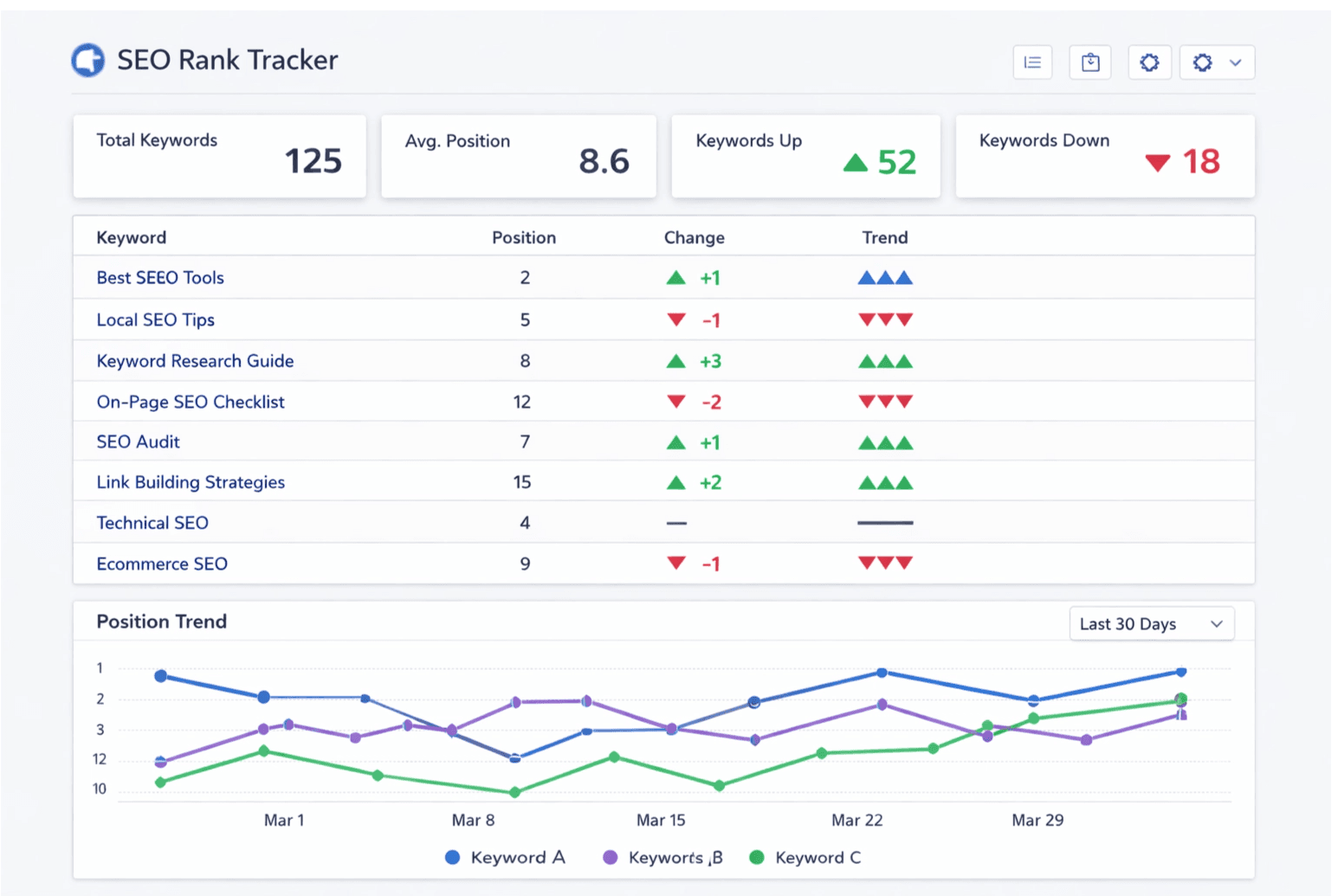Click the Avg. Position summary card
The height and width of the screenshot is (896, 1338).
pos(518,157)
